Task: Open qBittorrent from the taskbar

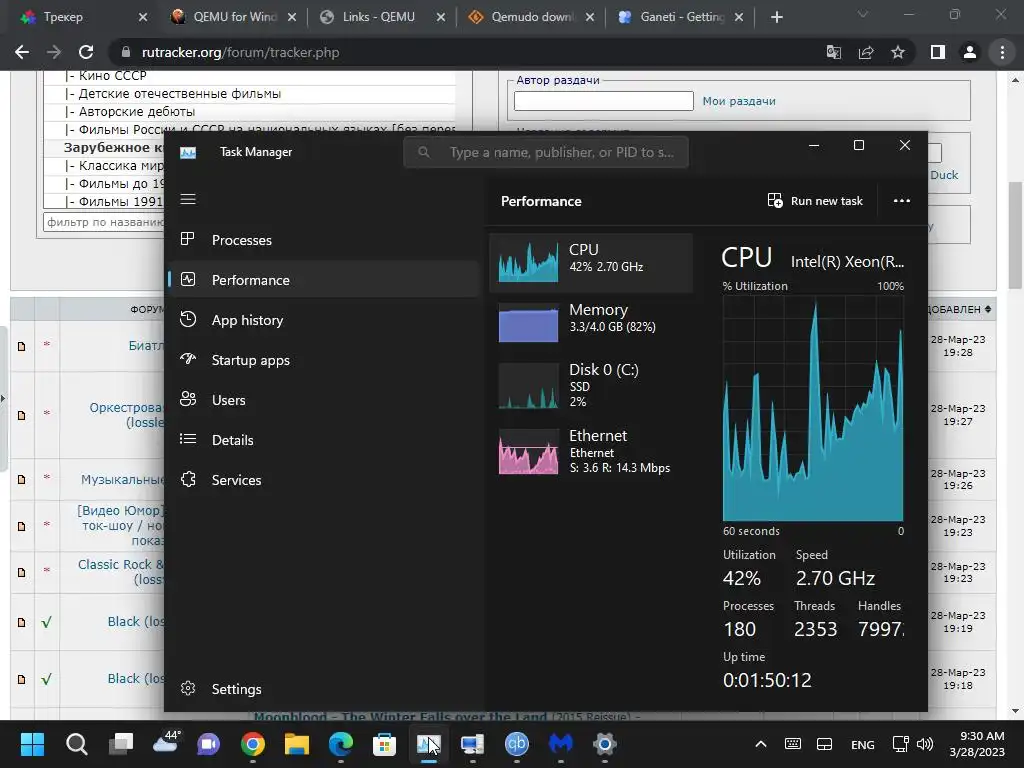Action: pyautogui.click(x=517, y=744)
